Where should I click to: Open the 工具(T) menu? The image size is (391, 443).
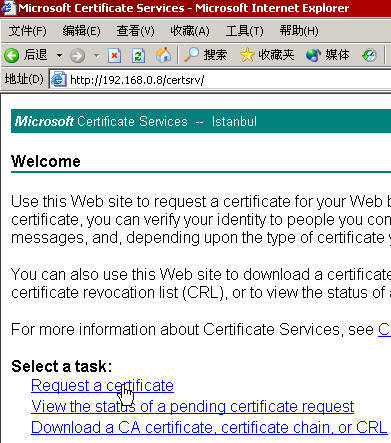click(244, 31)
